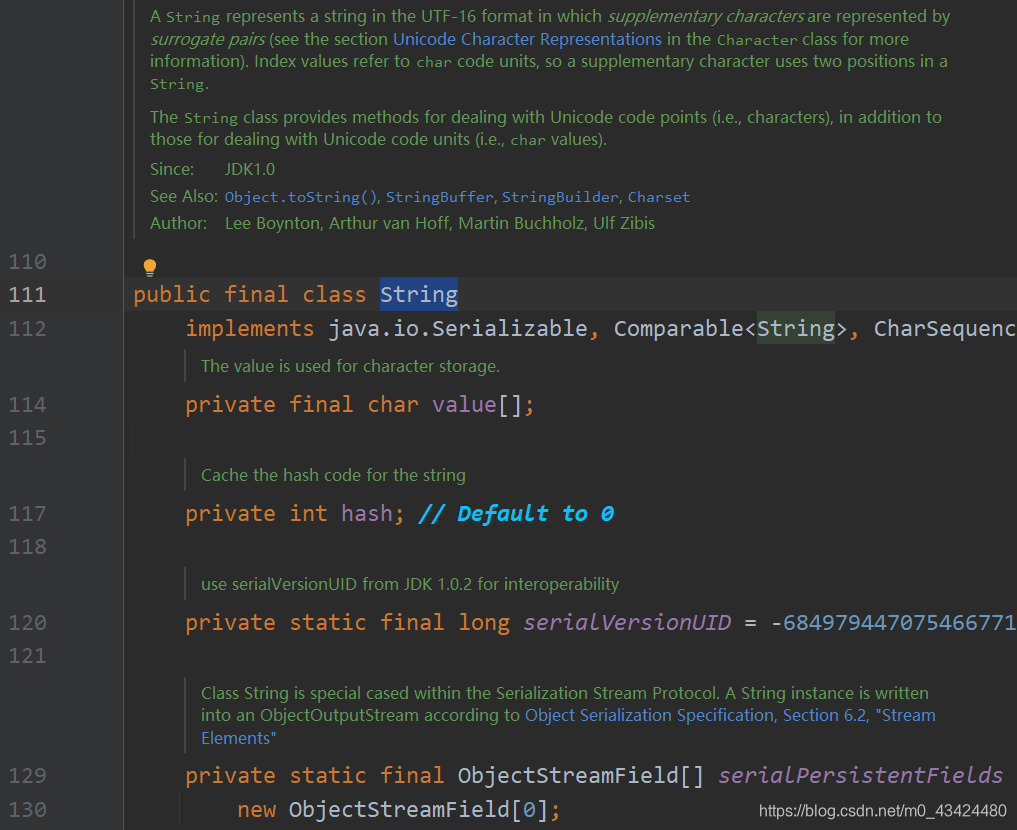The height and width of the screenshot is (830, 1017).
Task: Click the 'JDK1.0' Since value
Action: tap(250, 169)
